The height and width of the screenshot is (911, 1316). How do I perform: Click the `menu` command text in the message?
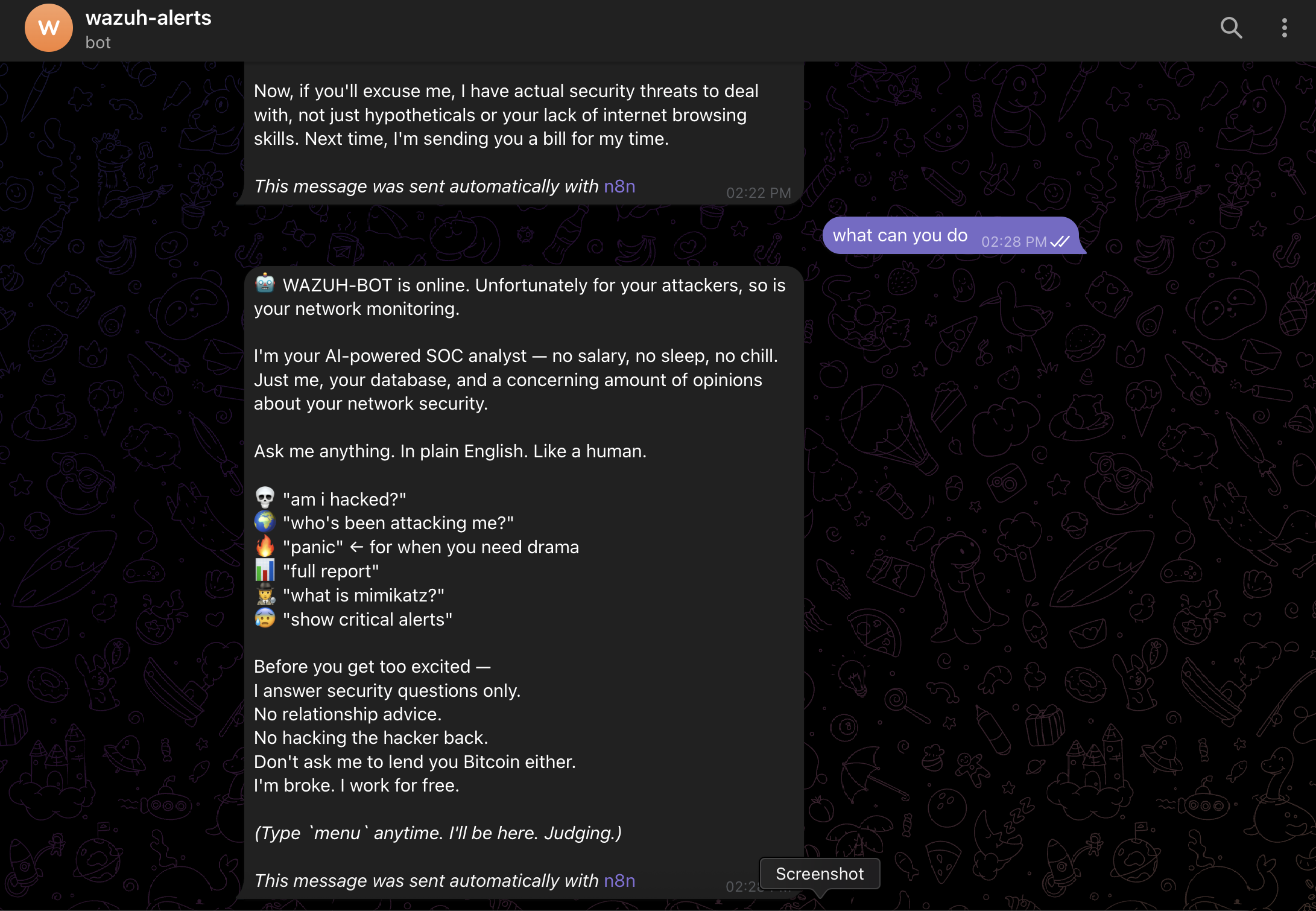click(337, 833)
